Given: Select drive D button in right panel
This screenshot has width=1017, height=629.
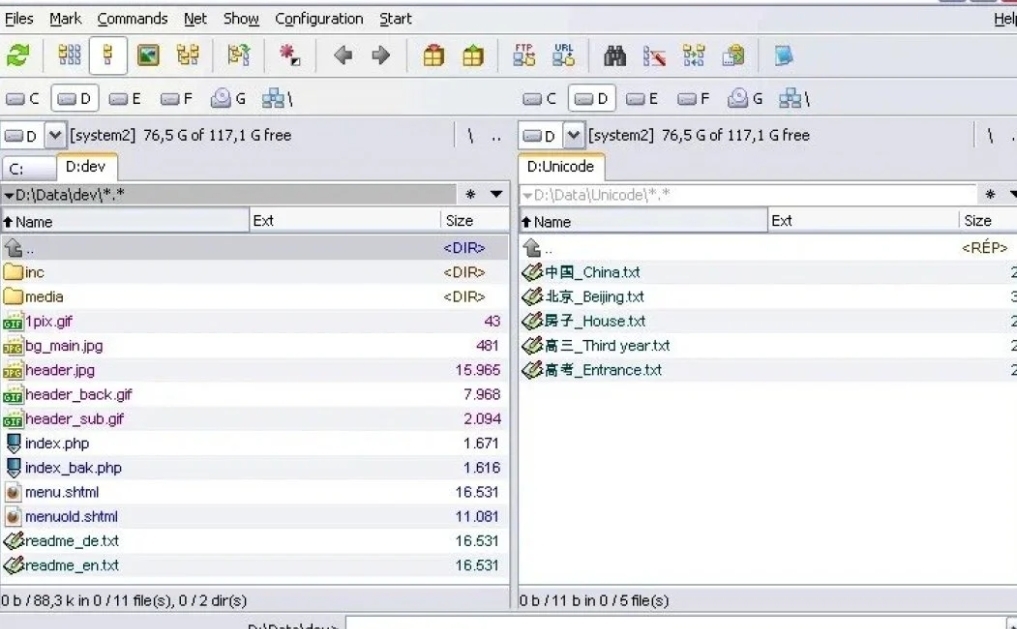Looking at the screenshot, I should (x=592, y=99).
